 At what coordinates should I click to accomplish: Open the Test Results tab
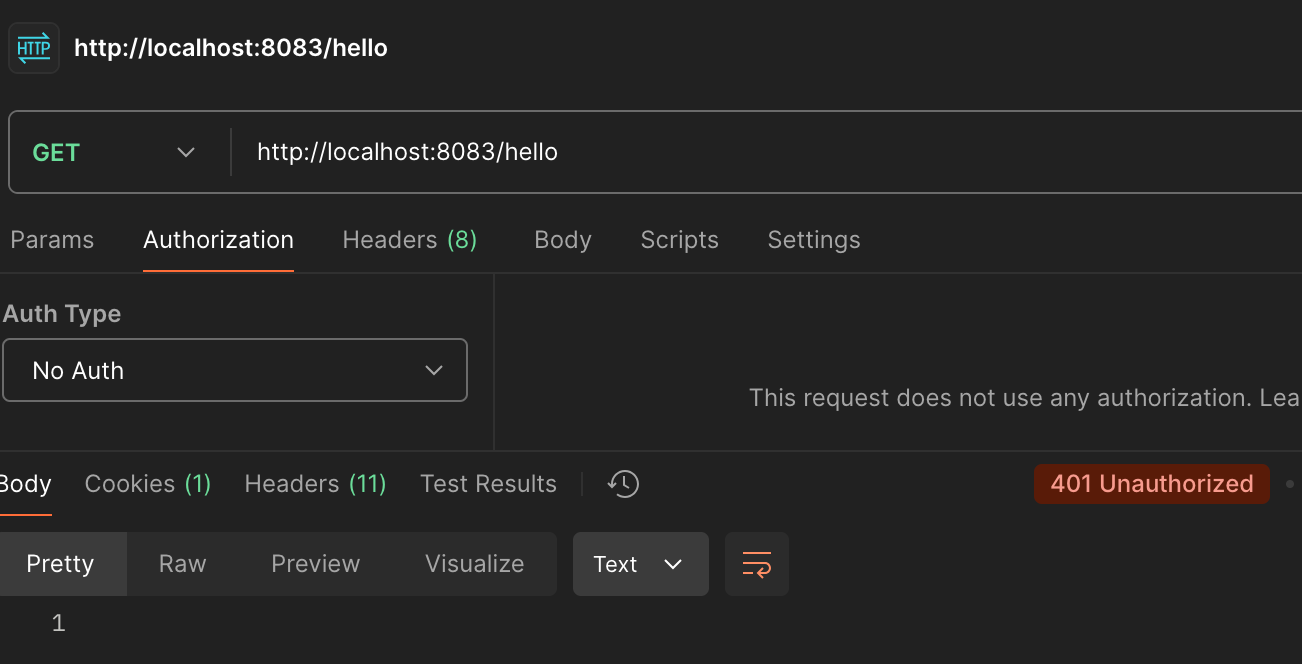[x=488, y=484]
